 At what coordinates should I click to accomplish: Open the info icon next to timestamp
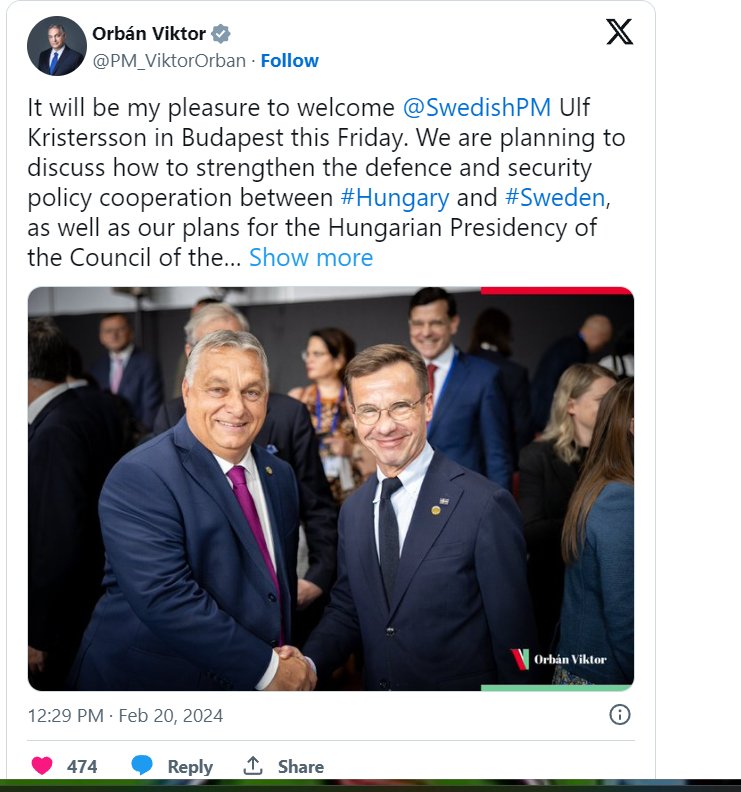(x=620, y=715)
